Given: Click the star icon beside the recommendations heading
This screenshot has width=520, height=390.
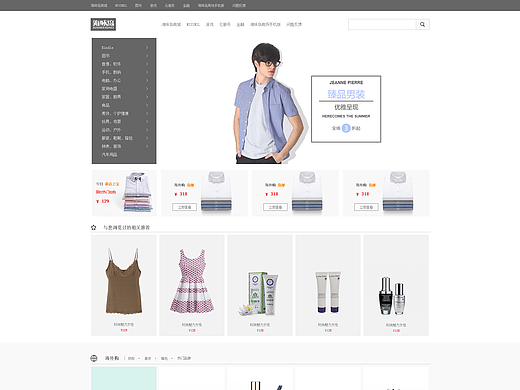Looking at the screenshot, I should click(x=93, y=227).
